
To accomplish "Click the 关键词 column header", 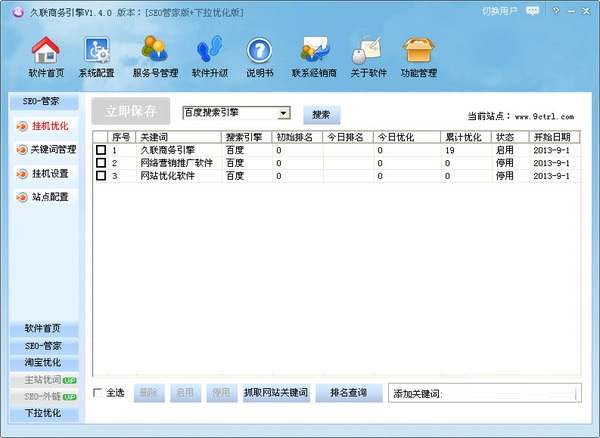I will click(x=179, y=137).
